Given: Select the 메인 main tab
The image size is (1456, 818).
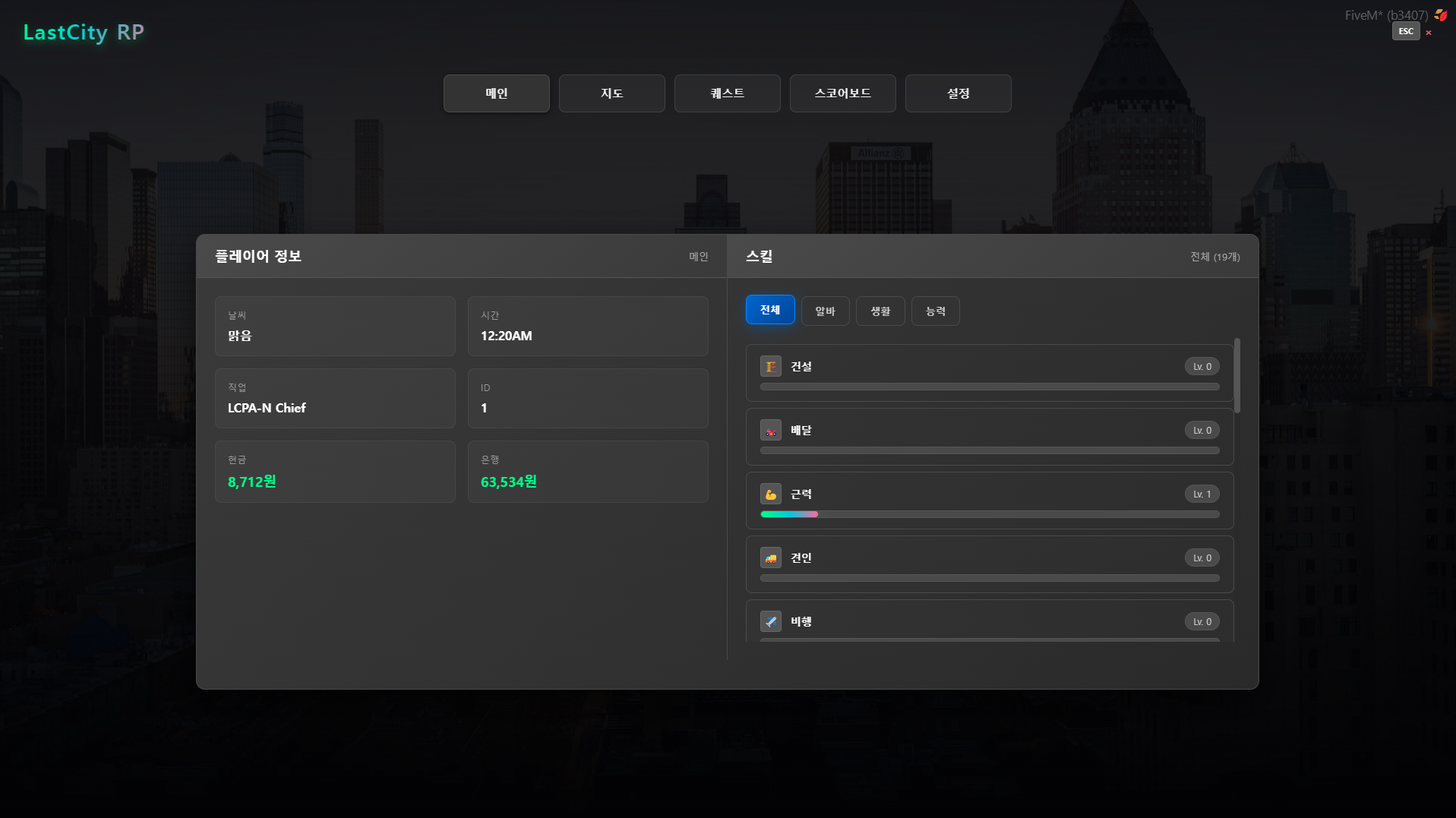Looking at the screenshot, I should pyautogui.click(x=496, y=93).
